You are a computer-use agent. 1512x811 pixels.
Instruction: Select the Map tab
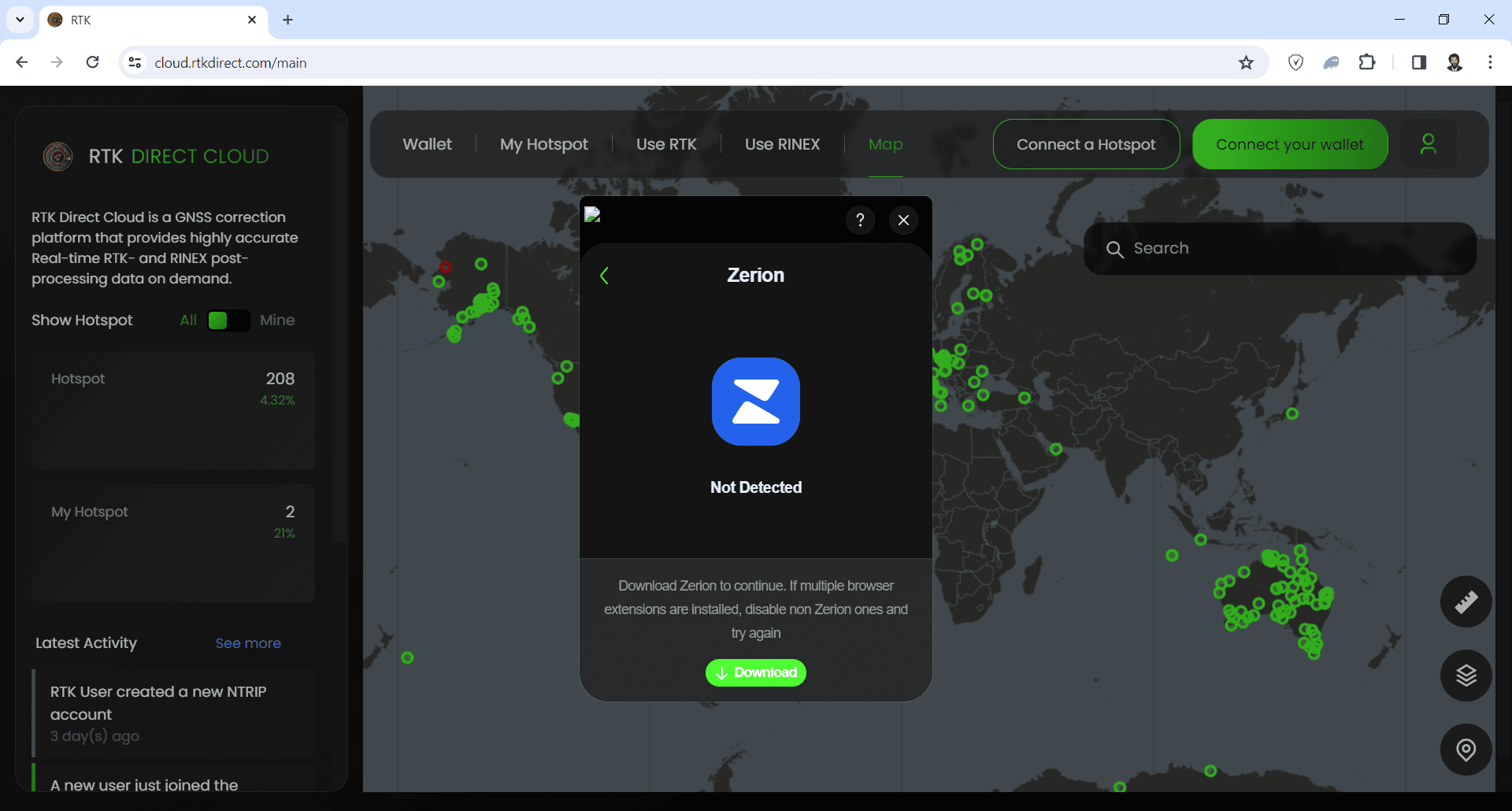pyautogui.click(x=885, y=144)
